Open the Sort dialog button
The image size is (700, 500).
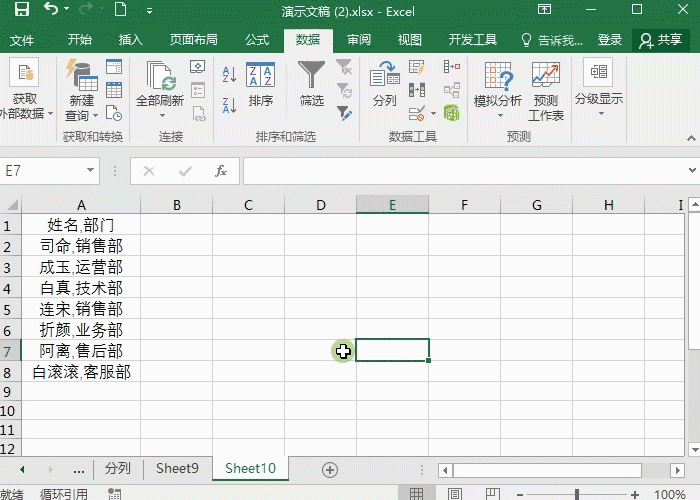point(260,85)
